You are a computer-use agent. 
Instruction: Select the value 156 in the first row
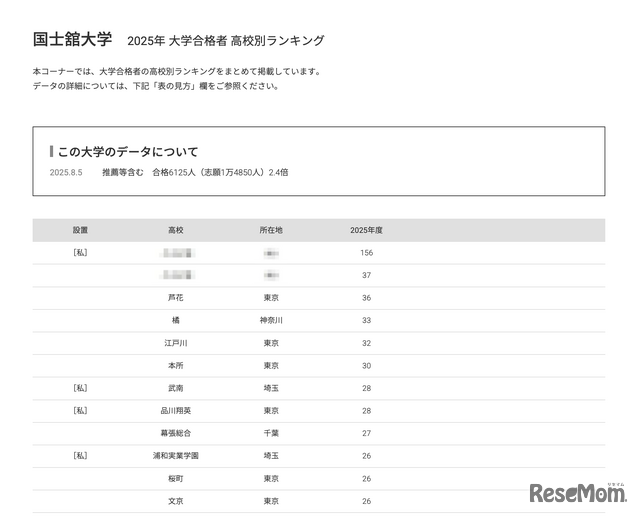click(x=367, y=253)
